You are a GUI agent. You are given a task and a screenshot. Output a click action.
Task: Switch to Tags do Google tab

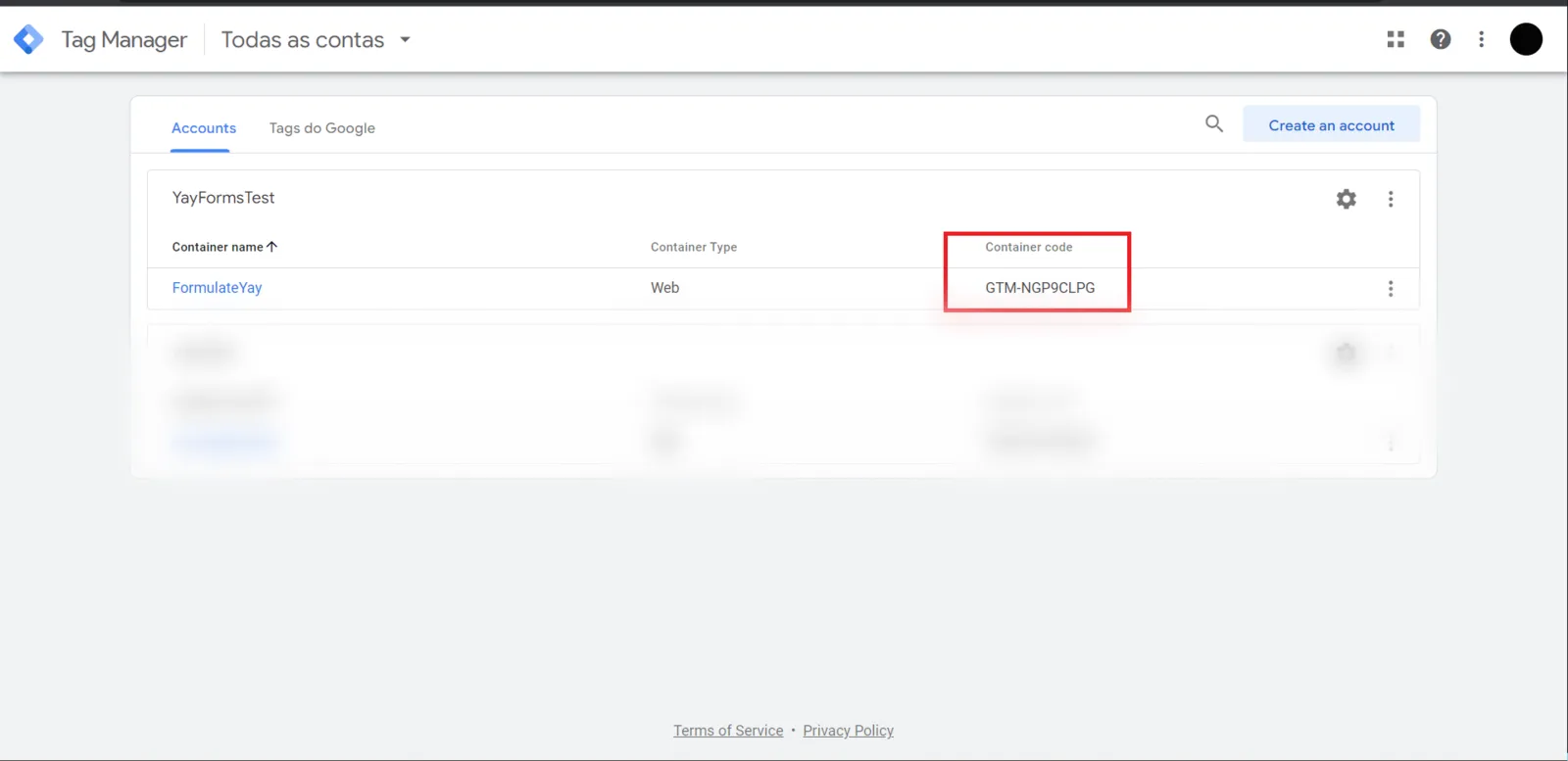coord(321,127)
